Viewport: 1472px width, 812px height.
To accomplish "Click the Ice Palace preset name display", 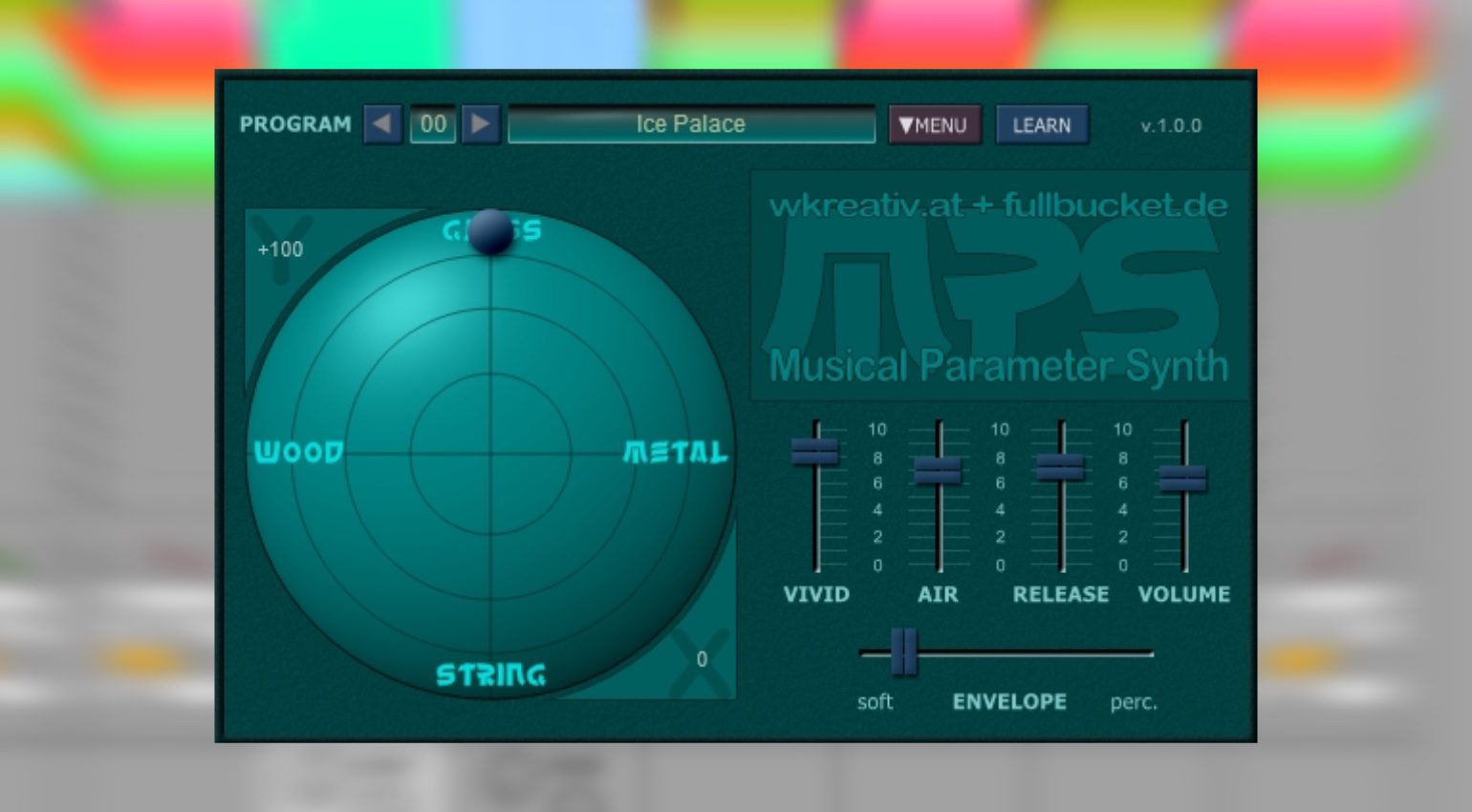I will point(691,124).
